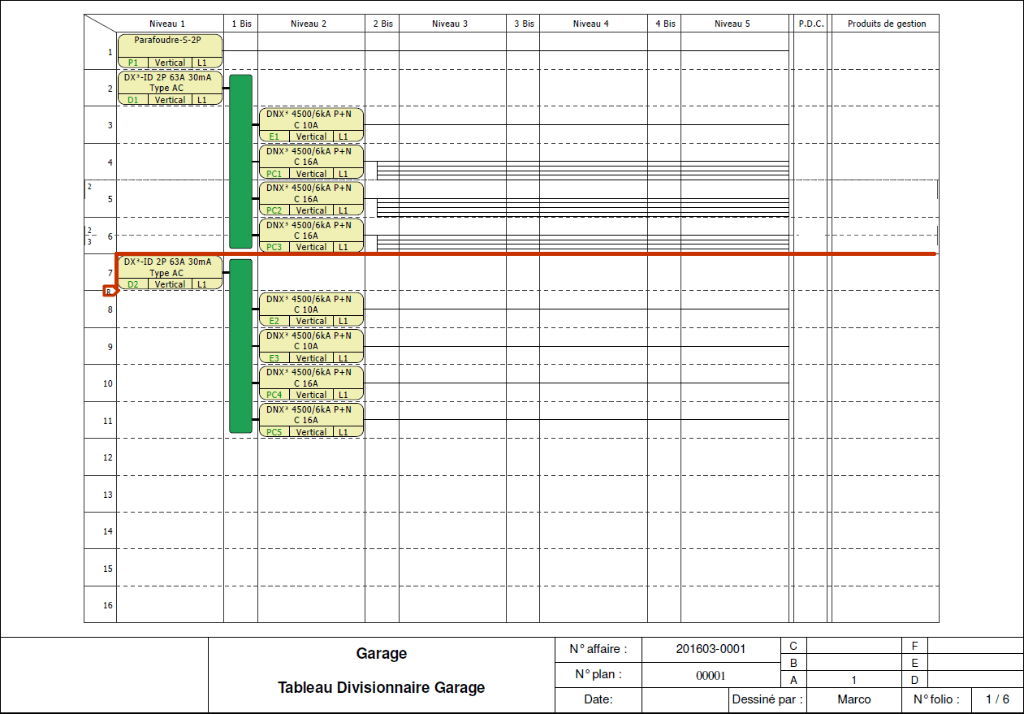The height and width of the screenshot is (714, 1024).
Task: Click the N° plan value 00001
Action: tap(711, 675)
